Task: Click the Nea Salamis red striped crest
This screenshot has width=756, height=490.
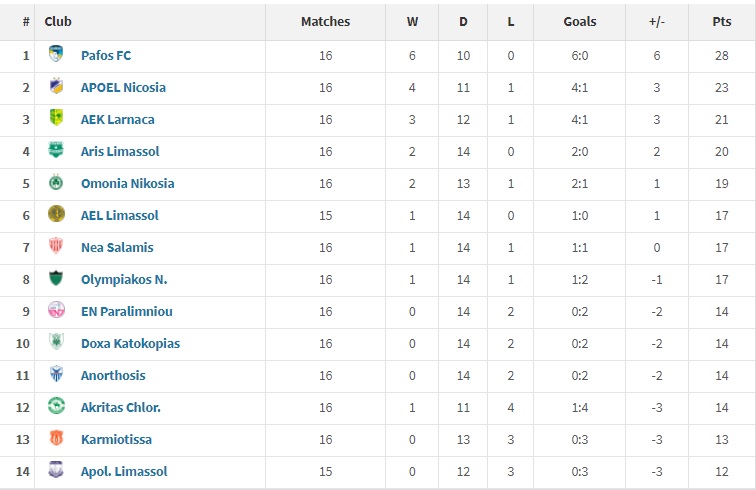Action: pyautogui.click(x=56, y=245)
